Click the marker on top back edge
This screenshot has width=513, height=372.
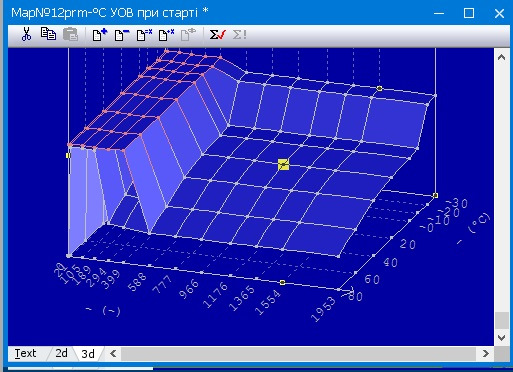point(379,88)
